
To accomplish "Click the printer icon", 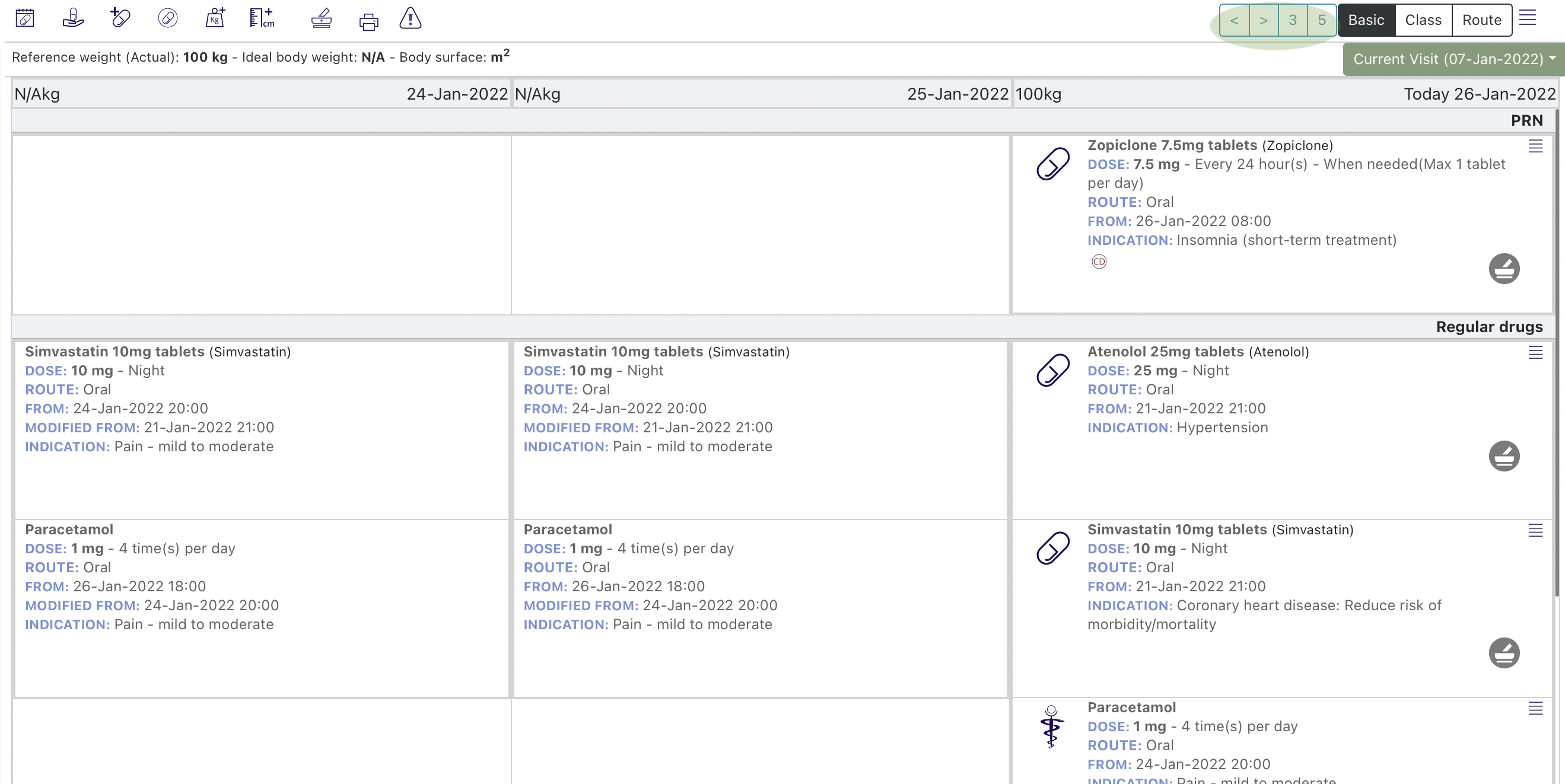I will tap(369, 21).
